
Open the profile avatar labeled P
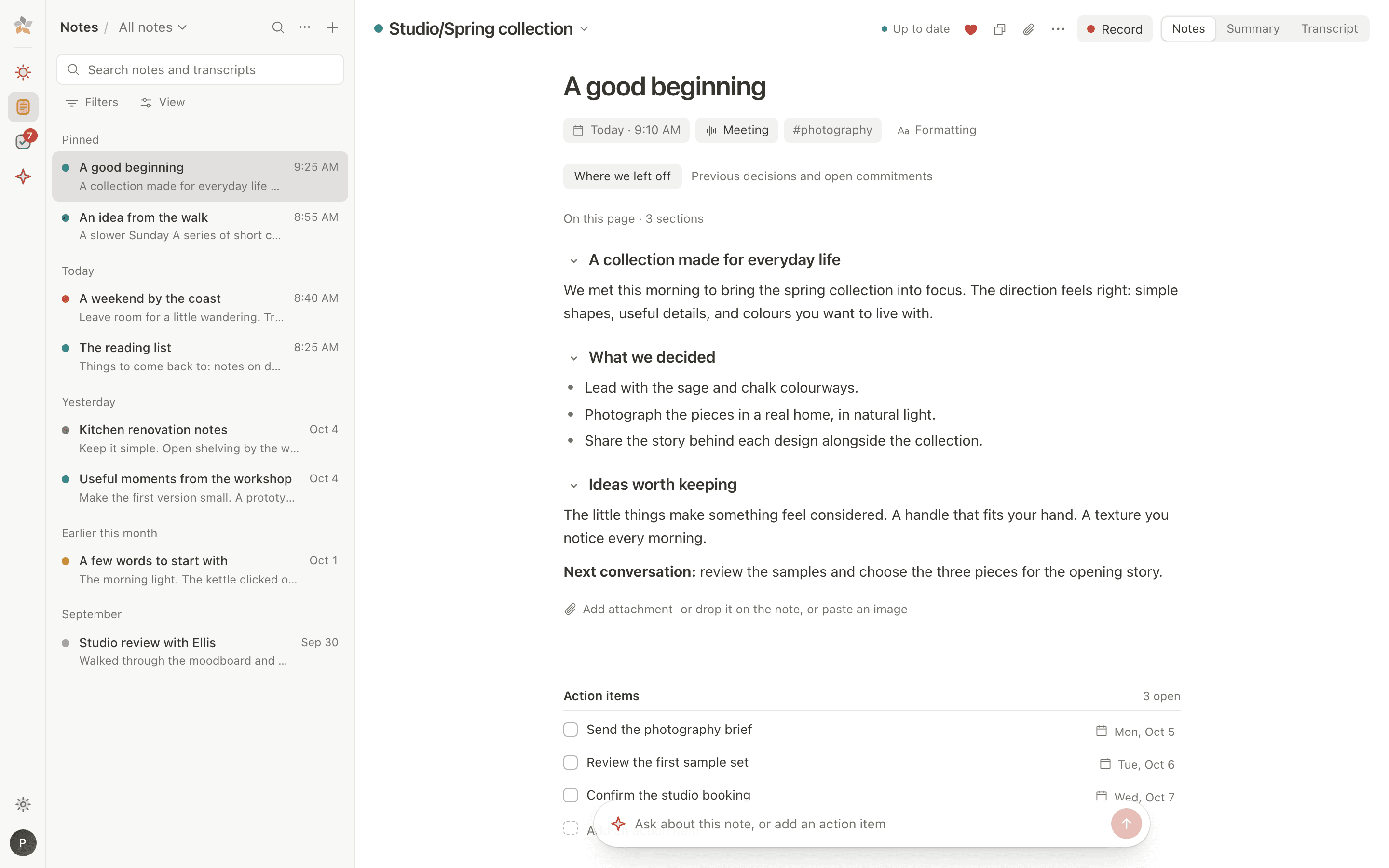pos(23,843)
